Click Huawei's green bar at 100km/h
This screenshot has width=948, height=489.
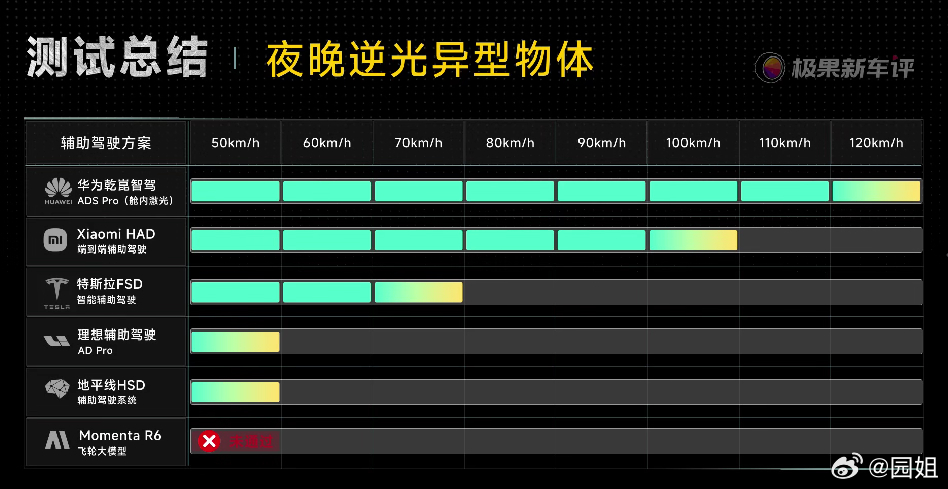pos(693,191)
